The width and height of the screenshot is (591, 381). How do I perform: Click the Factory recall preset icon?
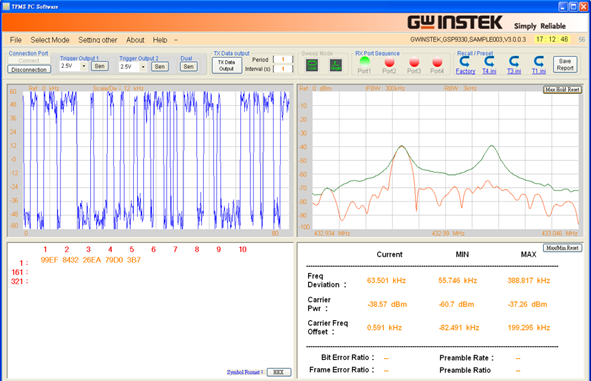coord(465,61)
